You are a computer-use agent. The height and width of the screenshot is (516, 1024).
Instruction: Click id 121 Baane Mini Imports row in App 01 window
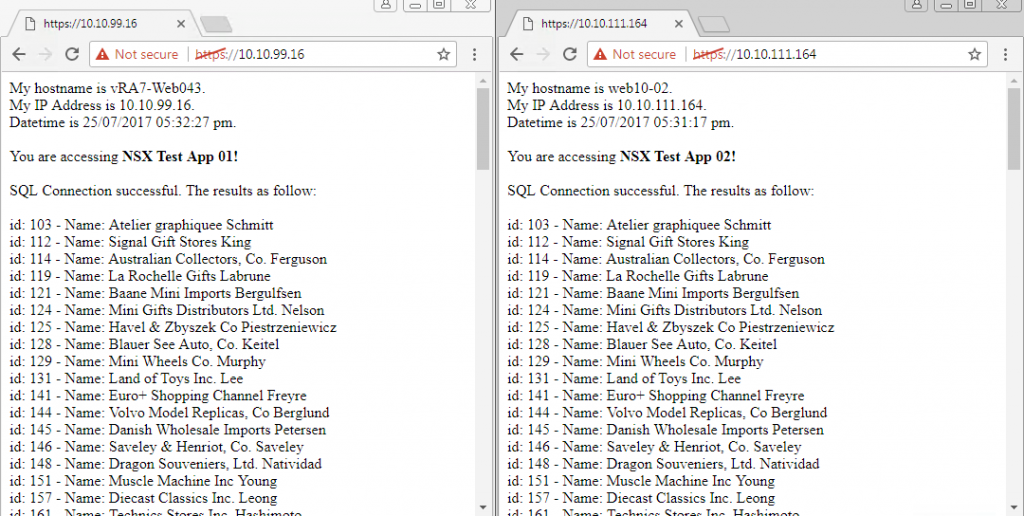tap(155, 293)
